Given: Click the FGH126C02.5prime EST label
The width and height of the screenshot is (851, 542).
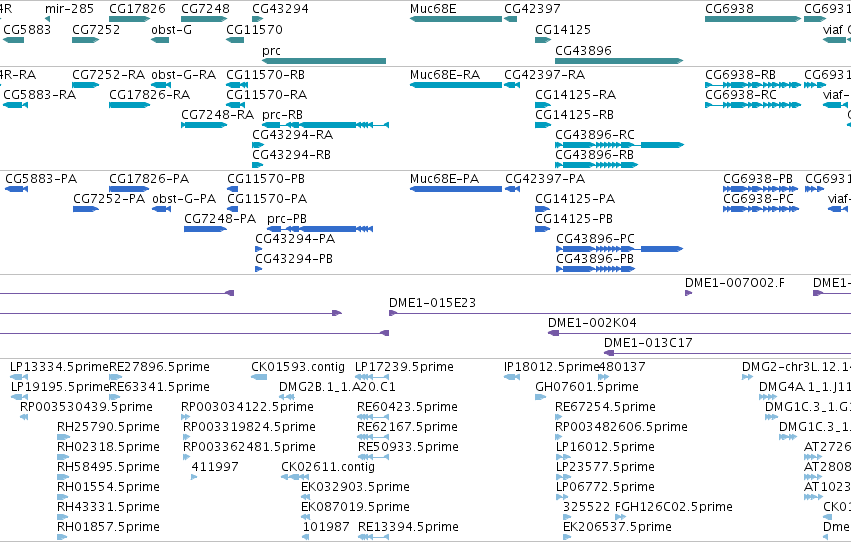Looking at the screenshot, I should [674, 507].
